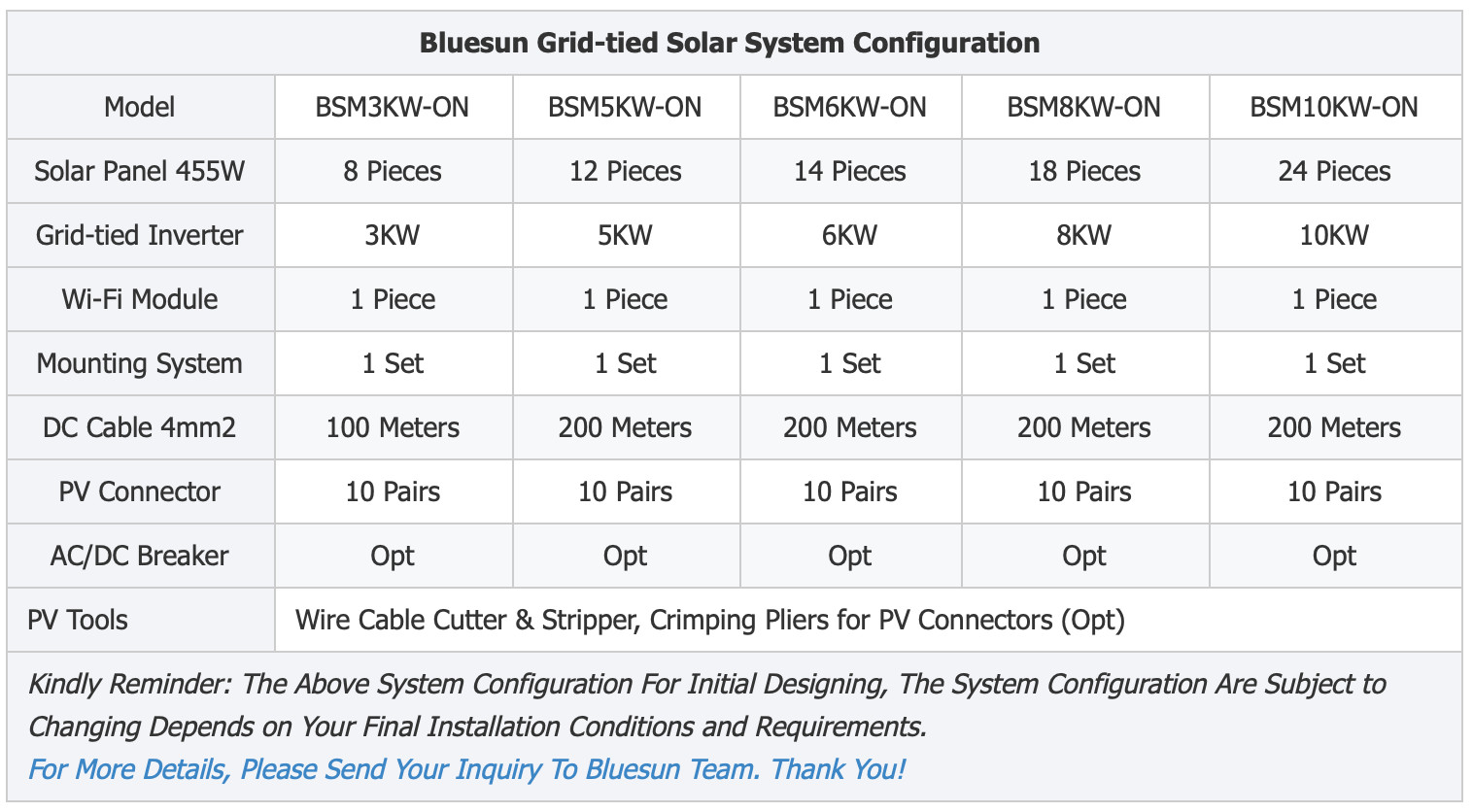Click the table title Bluesun Grid-tied Solar System Configuration
The height and width of the screenshot is (812, 1473).
pos(730,43)
